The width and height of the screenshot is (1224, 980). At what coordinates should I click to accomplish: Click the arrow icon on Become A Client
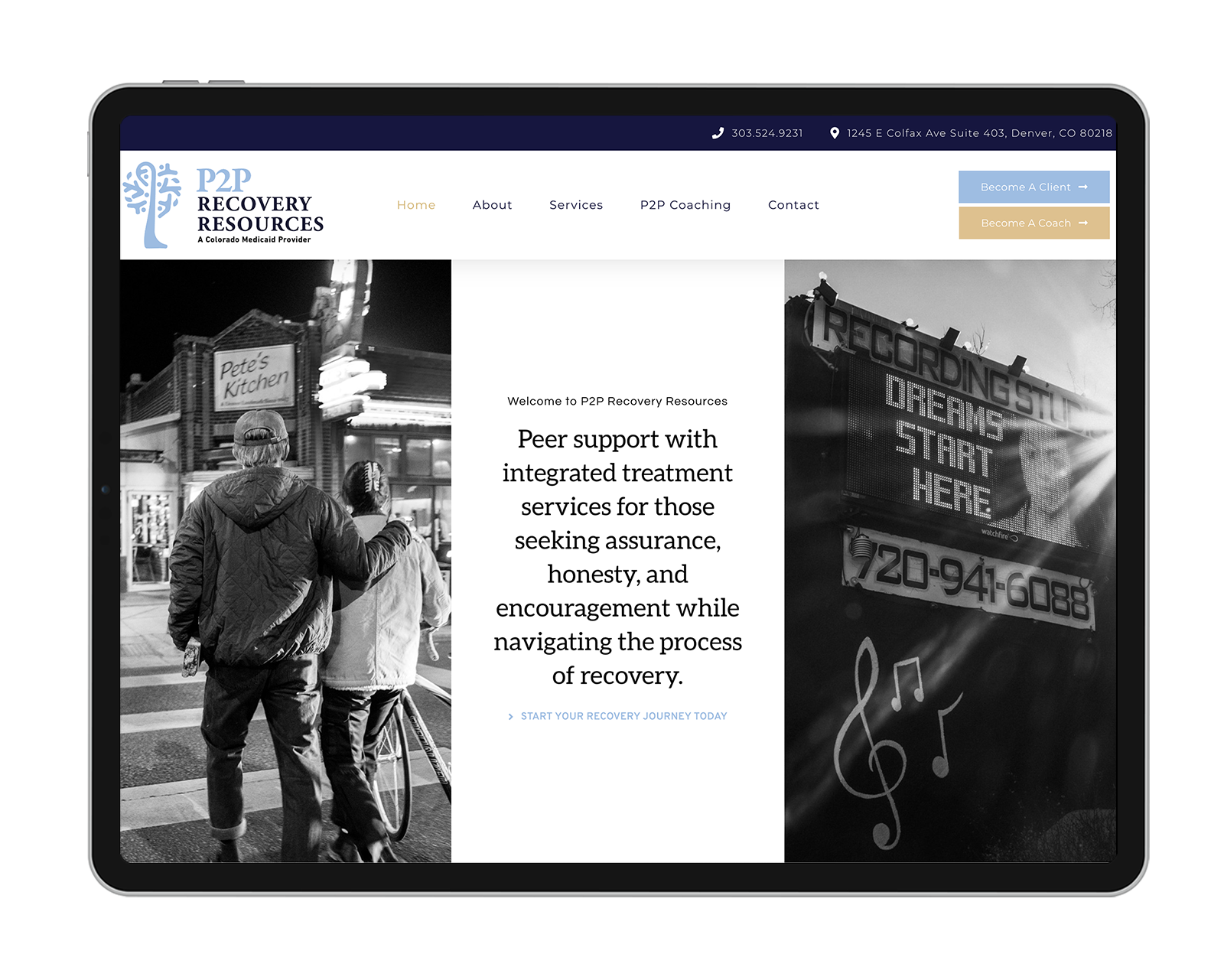(x=1083, y=187)
